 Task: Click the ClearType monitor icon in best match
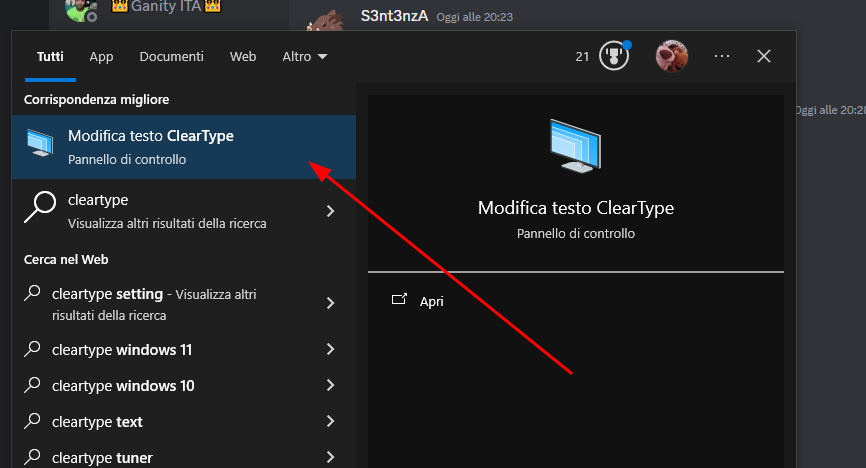pyautogui.click(x=40, y=143)
